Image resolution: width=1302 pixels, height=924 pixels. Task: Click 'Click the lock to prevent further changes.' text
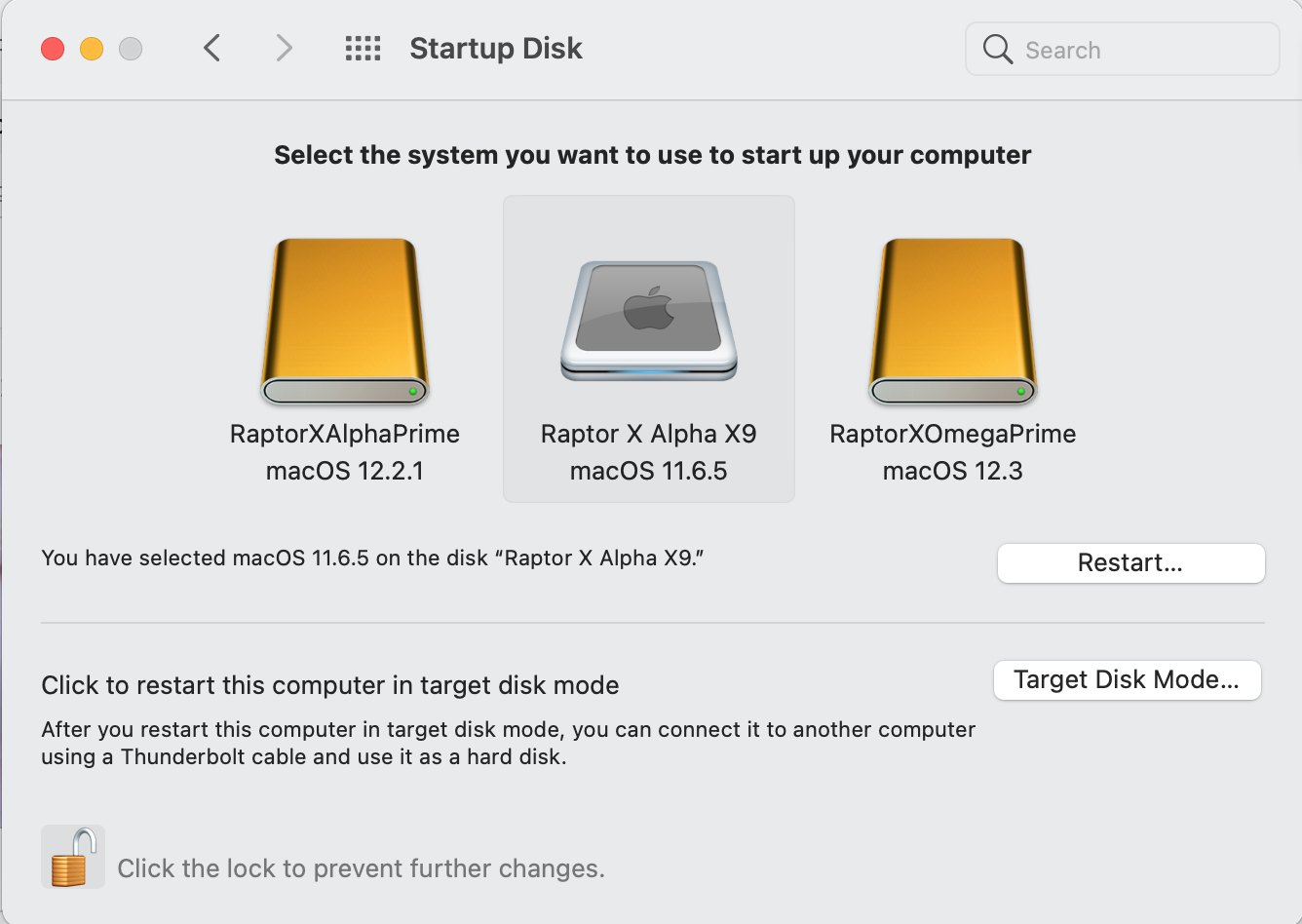(x=362, y=868)
